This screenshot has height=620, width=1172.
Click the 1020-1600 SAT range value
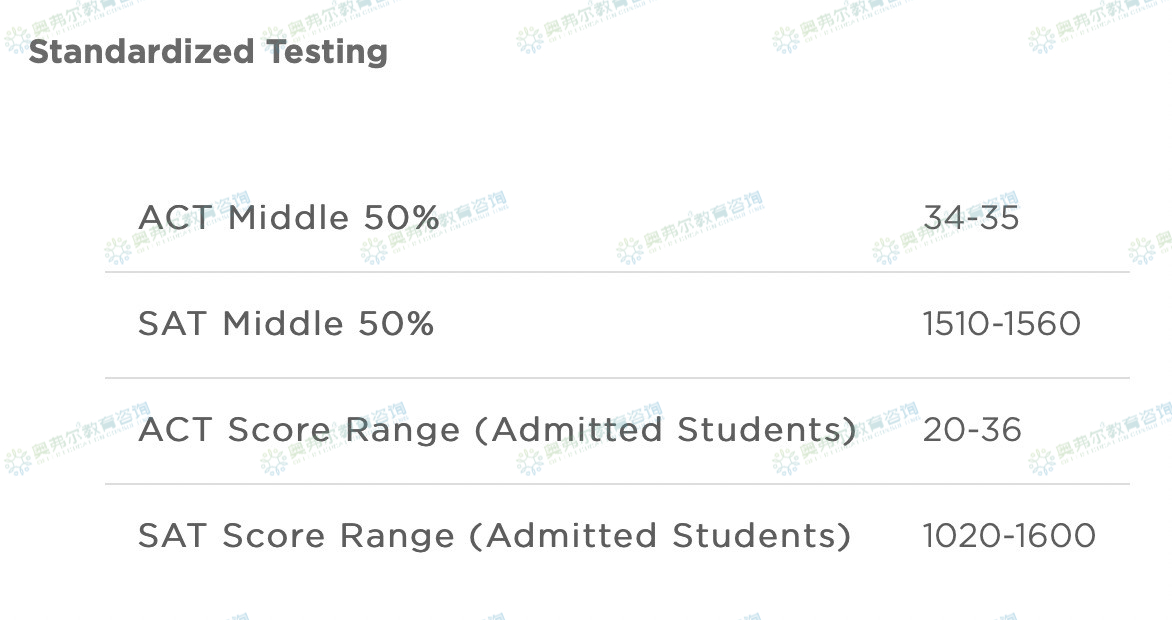click(x=1009, y=536)
